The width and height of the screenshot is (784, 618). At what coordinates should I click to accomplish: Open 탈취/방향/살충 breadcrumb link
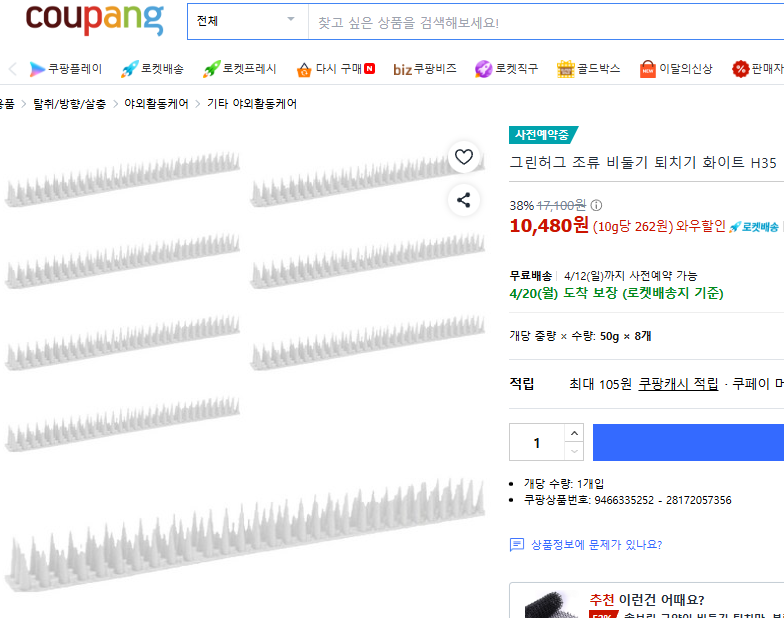point(70,104)
